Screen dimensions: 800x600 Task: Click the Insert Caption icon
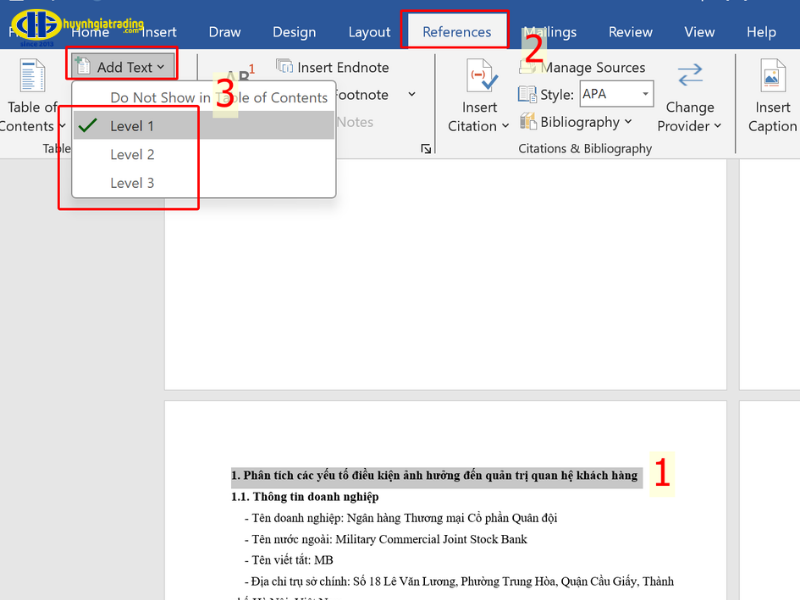772,77
